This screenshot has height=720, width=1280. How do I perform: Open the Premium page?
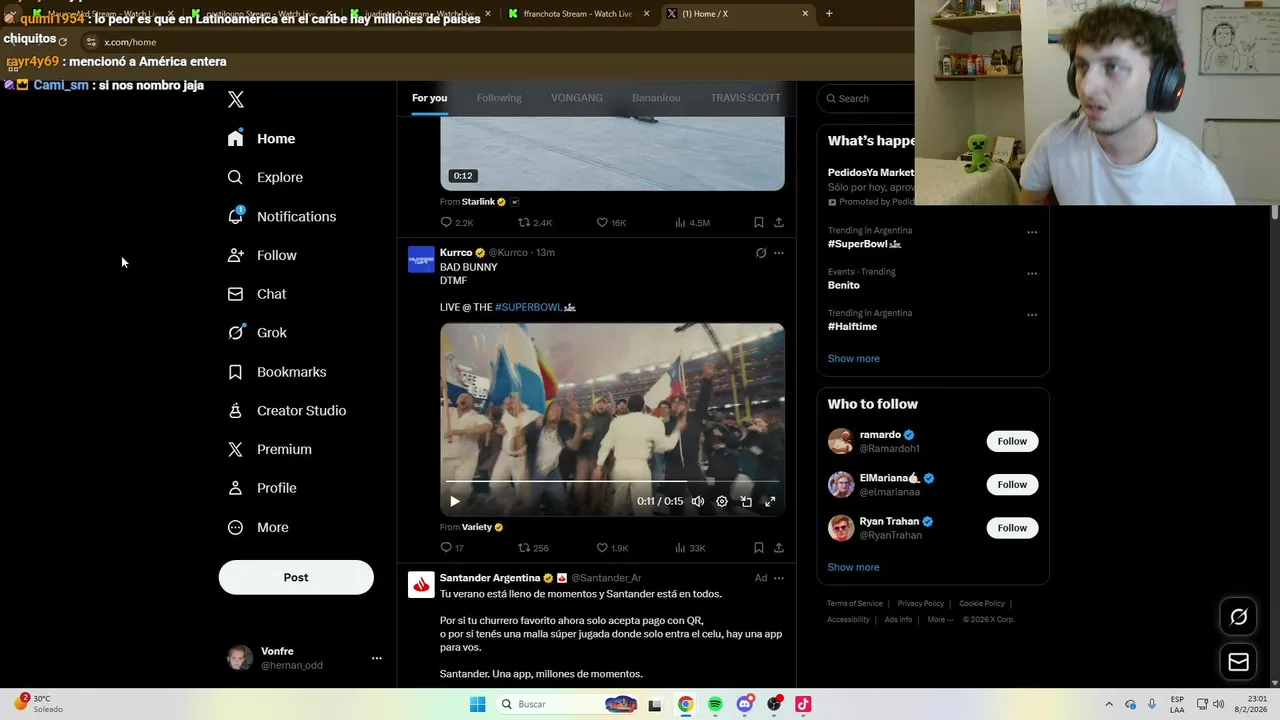pyautogui.click(x=270, y=450)
